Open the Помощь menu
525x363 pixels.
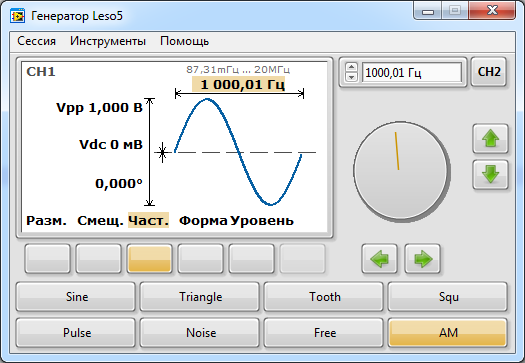(184, 41)
